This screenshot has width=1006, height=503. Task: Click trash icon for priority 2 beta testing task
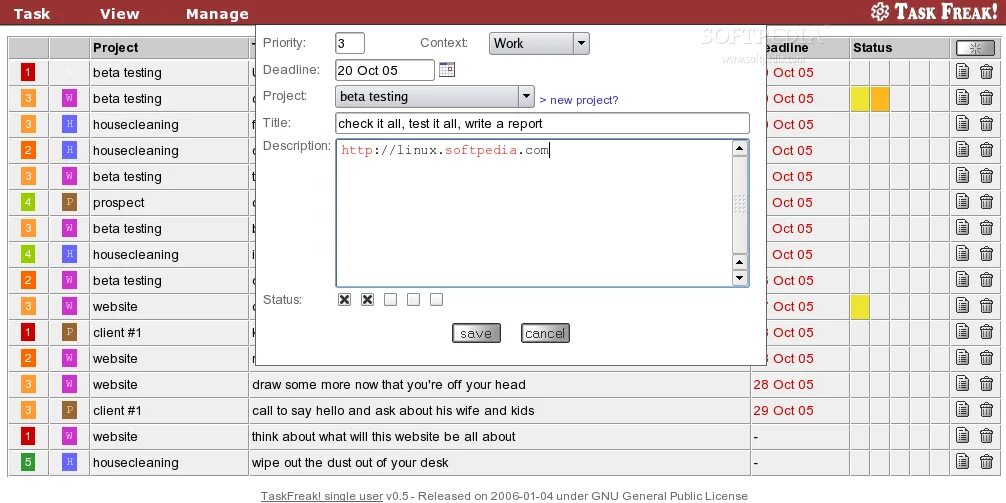(986, 280)
